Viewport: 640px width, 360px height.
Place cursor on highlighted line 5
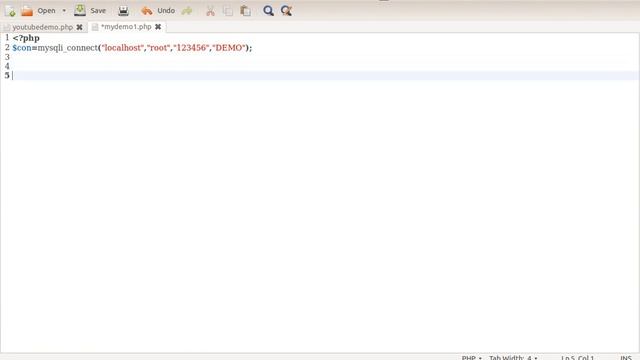(324, 76)
